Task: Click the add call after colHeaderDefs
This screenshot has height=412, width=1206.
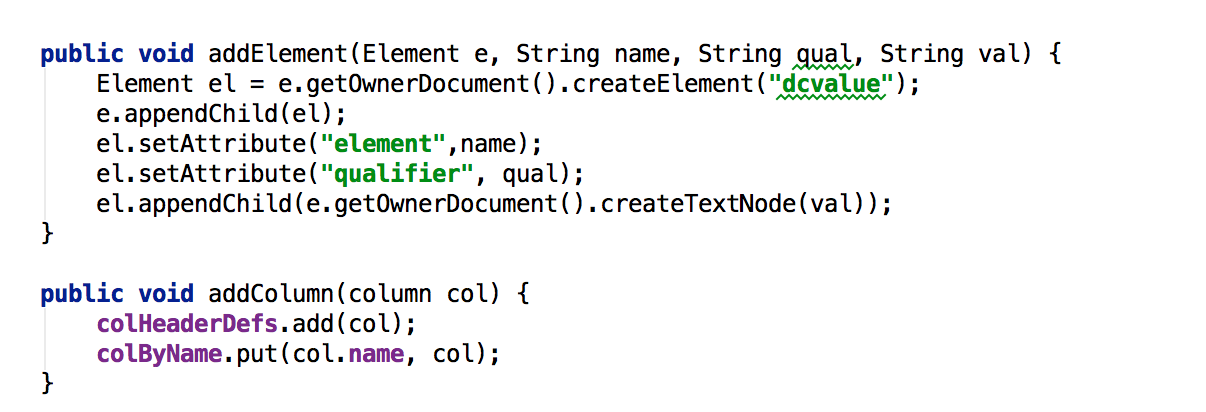Action: 314,324
